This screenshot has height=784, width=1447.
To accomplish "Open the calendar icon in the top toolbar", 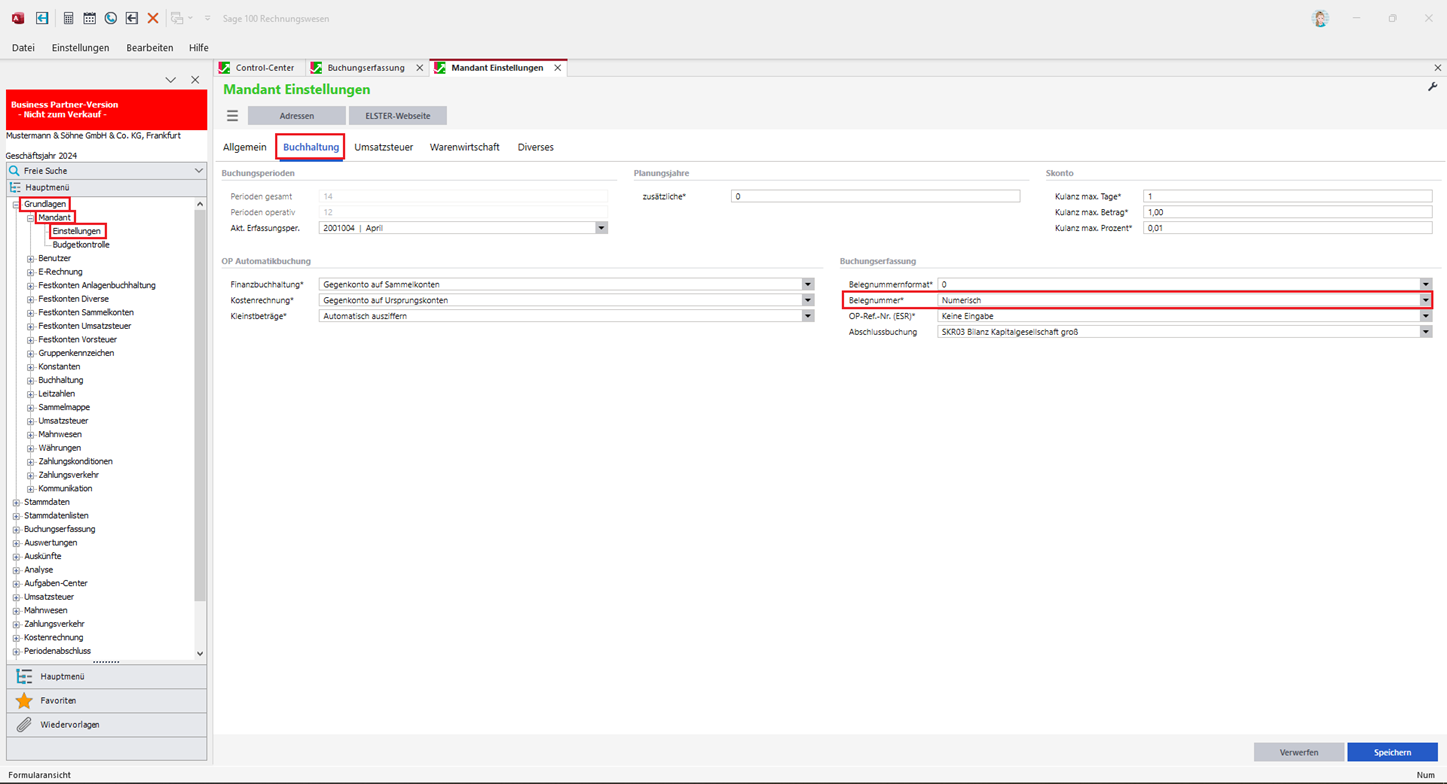I will click(89, 18).
